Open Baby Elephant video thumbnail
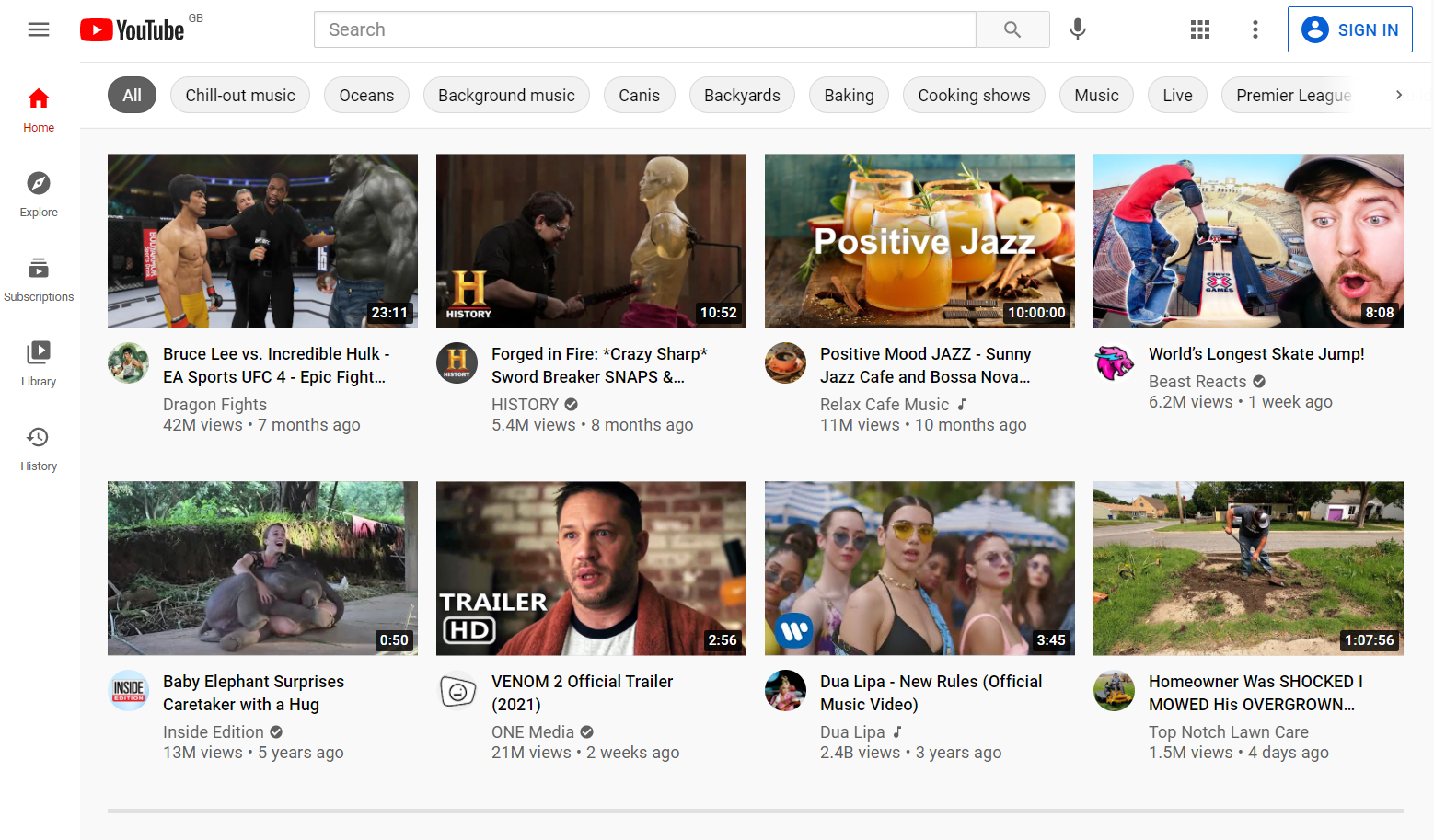 click(262, 569)
